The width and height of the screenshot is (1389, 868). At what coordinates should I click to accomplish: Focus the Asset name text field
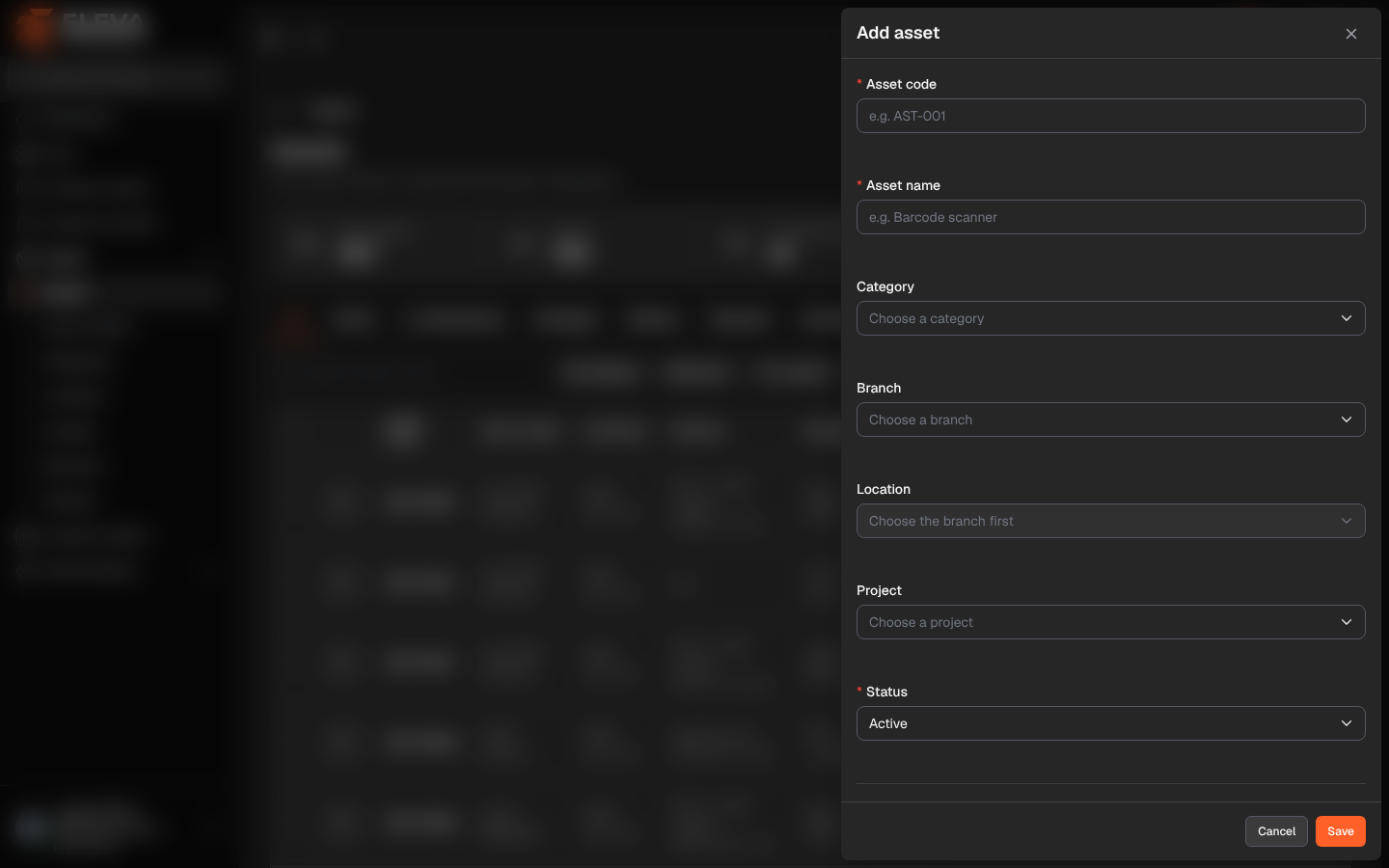tap(1110, 217)
